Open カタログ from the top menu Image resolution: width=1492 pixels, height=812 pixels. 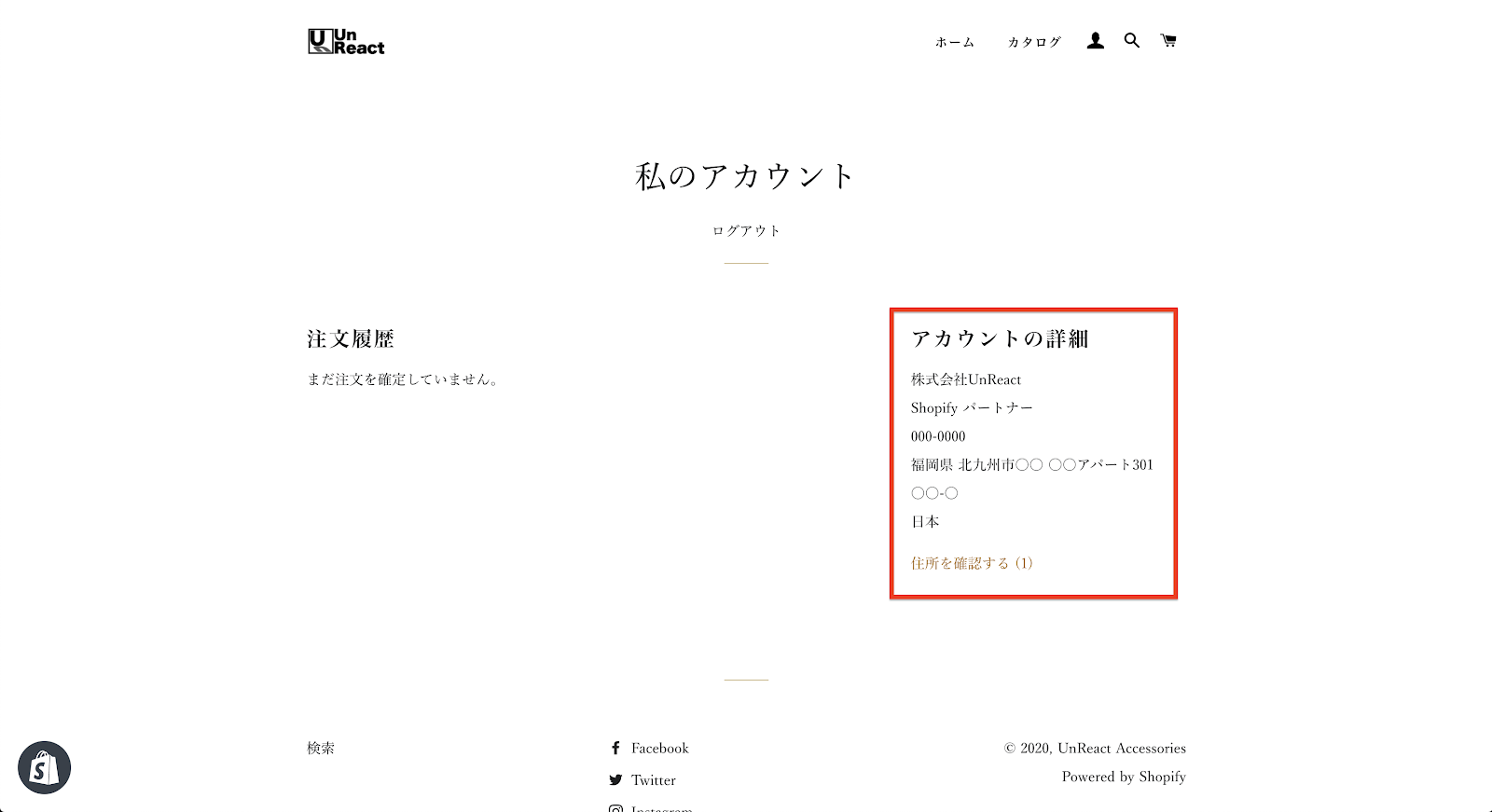pyautogui.click(x=1034, y=42)
